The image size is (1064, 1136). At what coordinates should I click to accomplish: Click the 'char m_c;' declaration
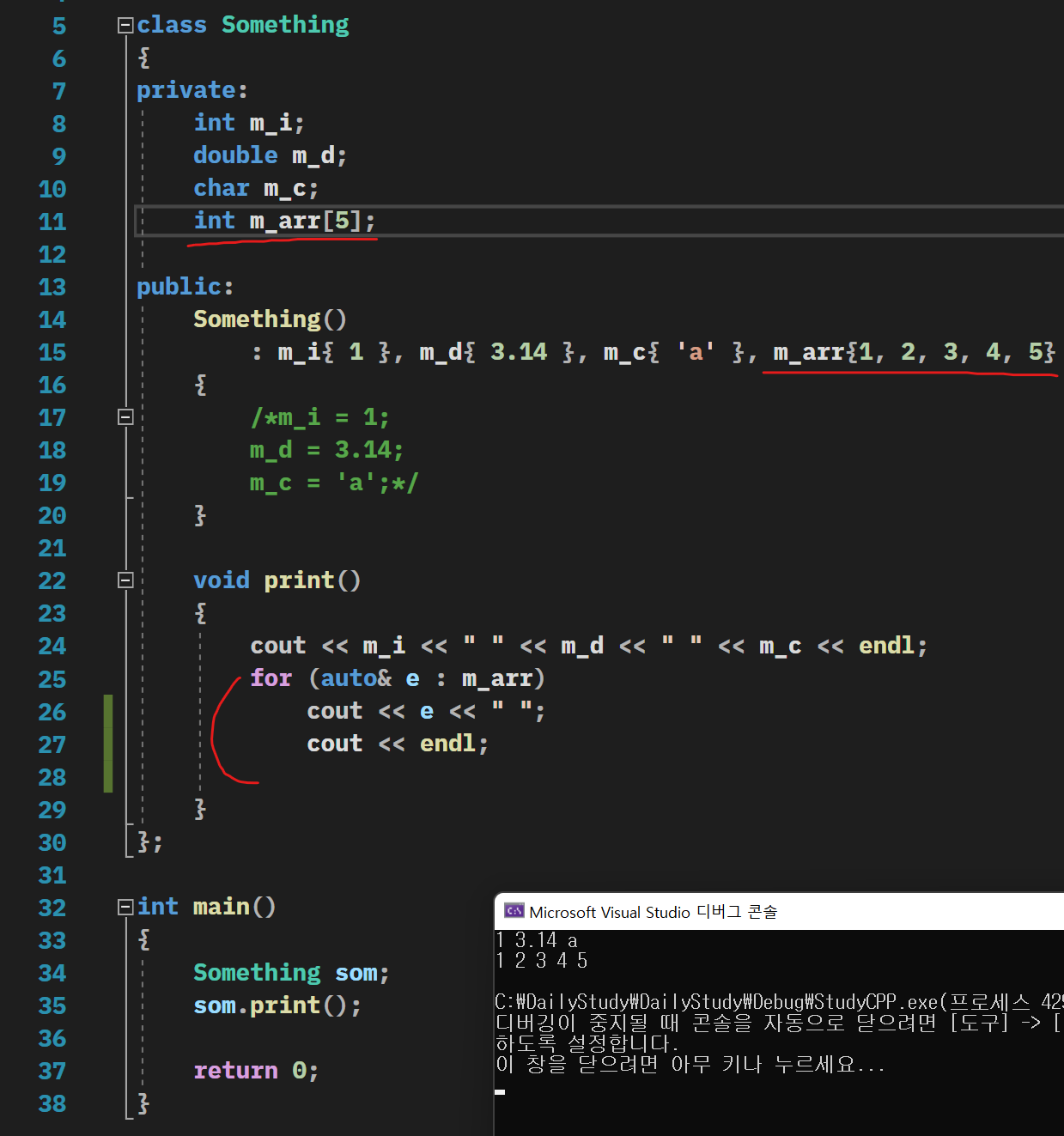tap(256, 188)
